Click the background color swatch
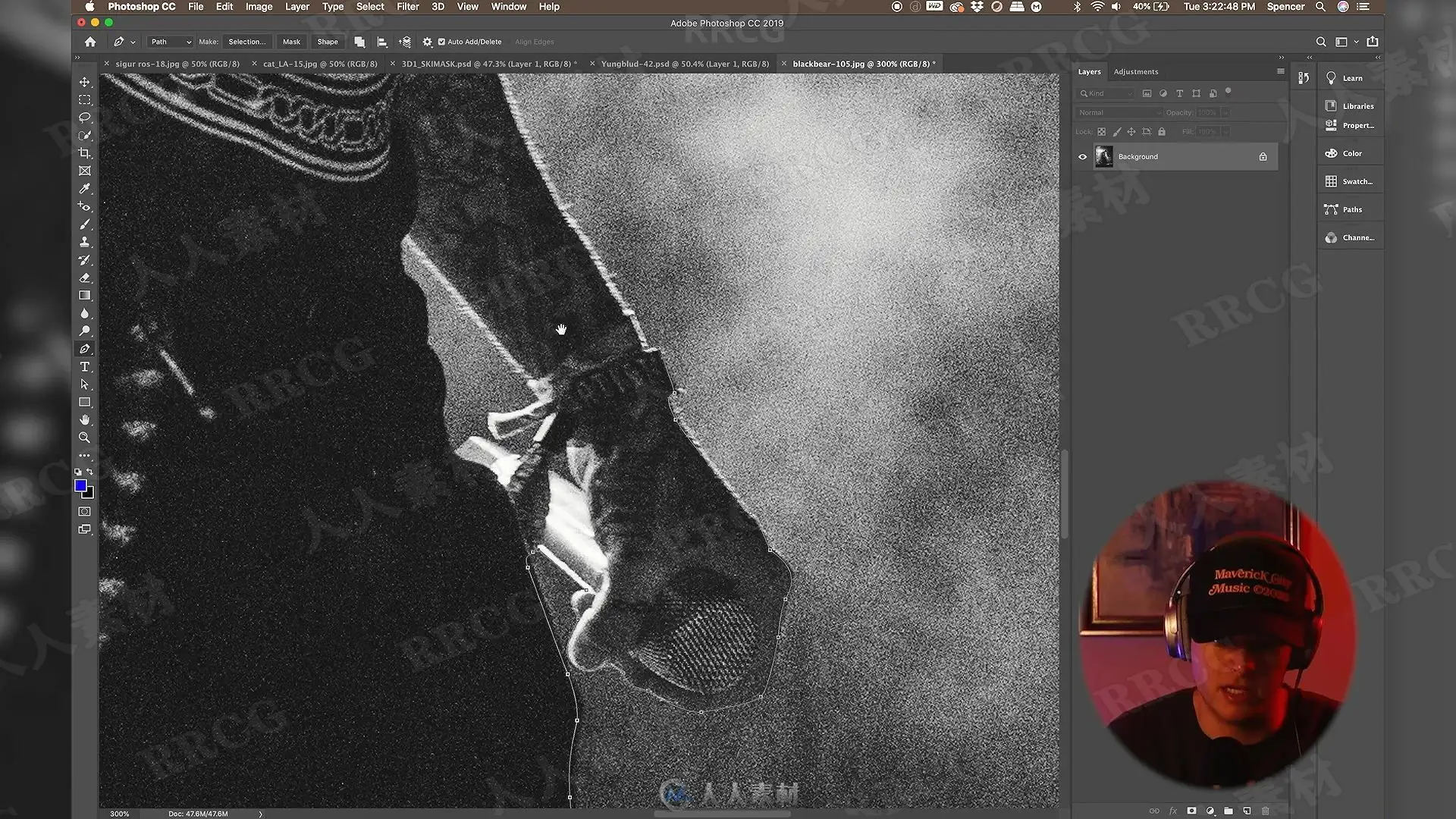The height and width of the screenshot is (819, 1456). (x=90, y=494)
